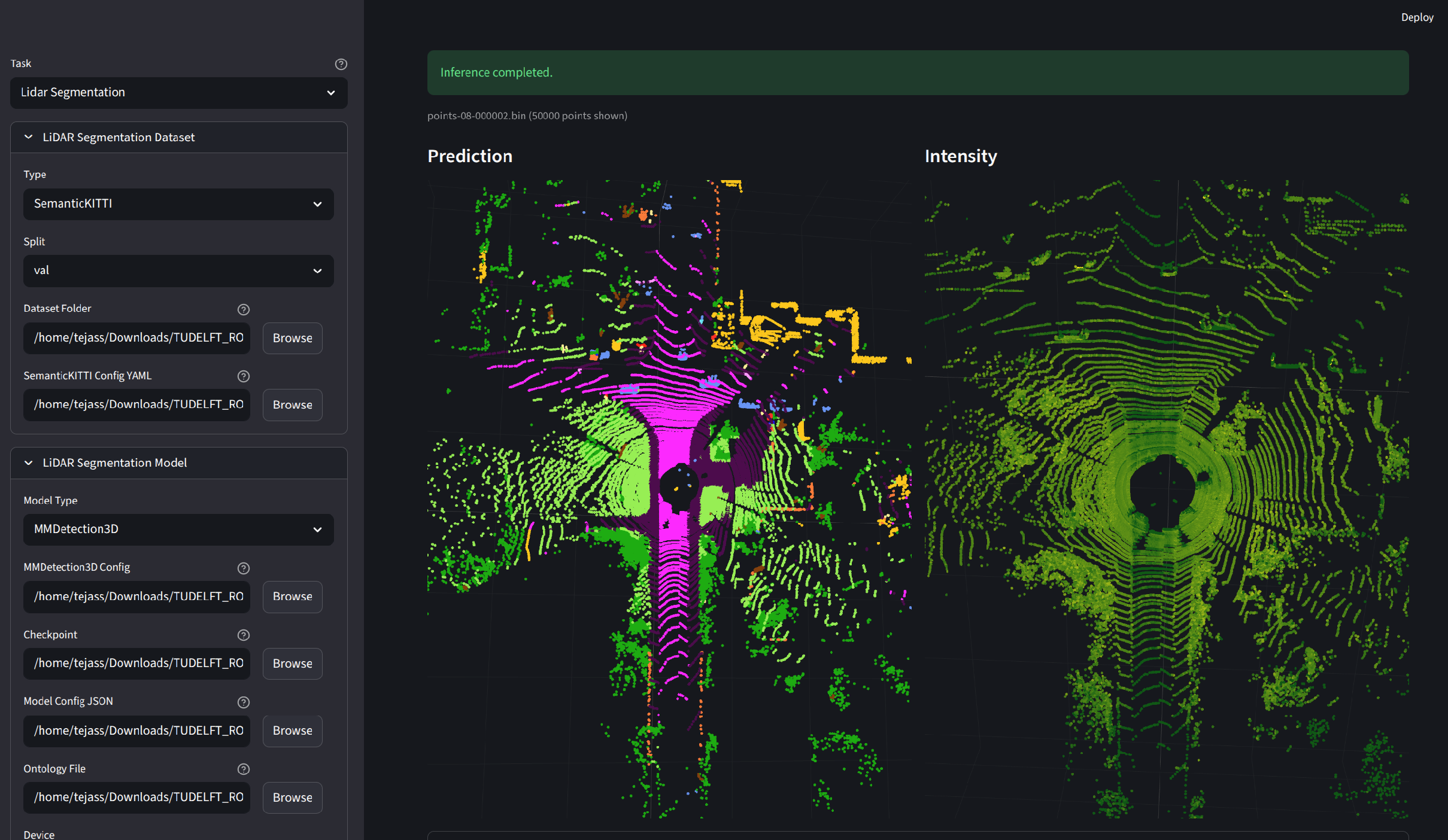Browse for the Checkpoint file

[x=292, y=664]
